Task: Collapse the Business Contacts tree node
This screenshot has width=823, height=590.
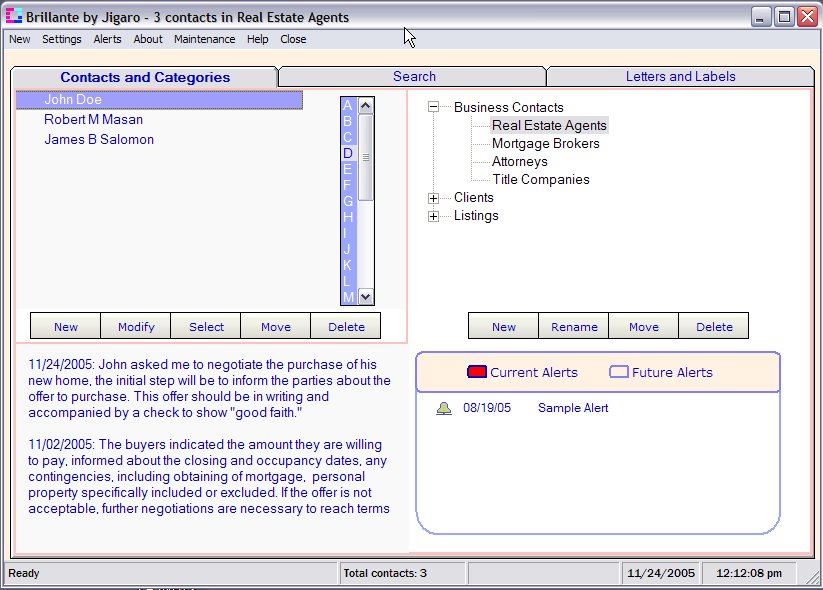Action: 433,108
